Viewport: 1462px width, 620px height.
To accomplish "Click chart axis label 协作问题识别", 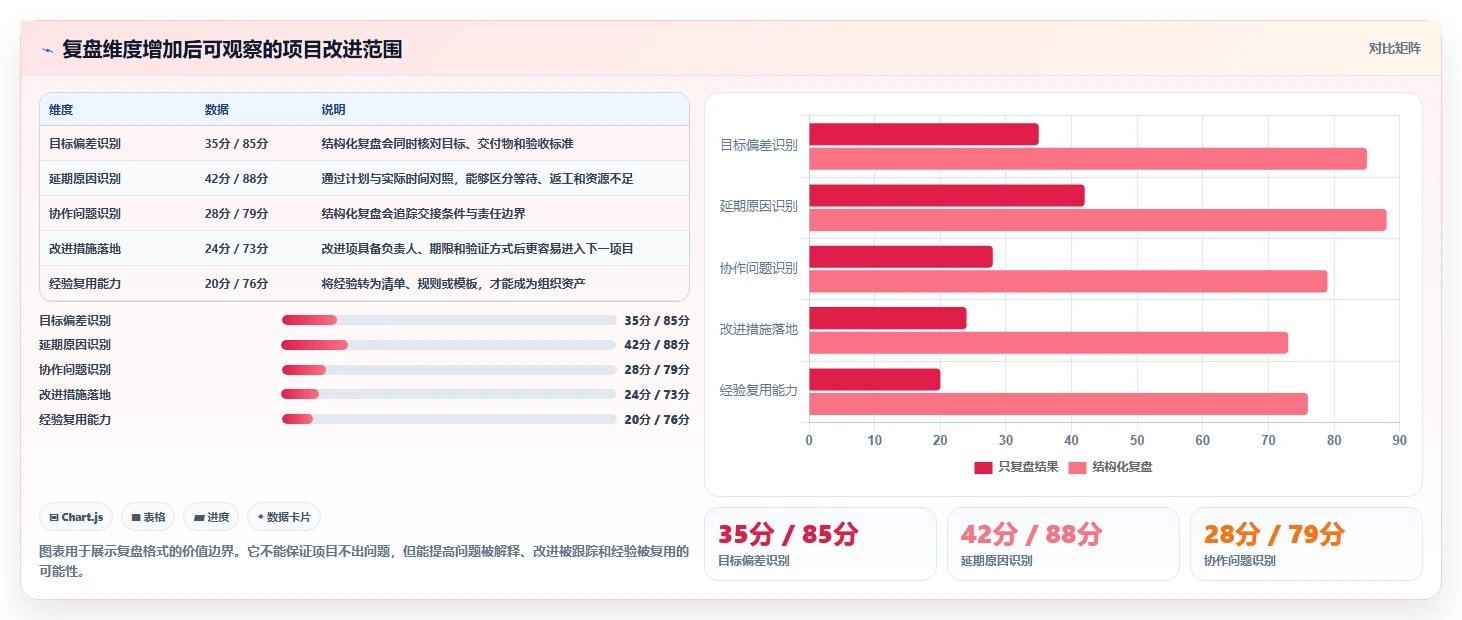I will 759,269.
